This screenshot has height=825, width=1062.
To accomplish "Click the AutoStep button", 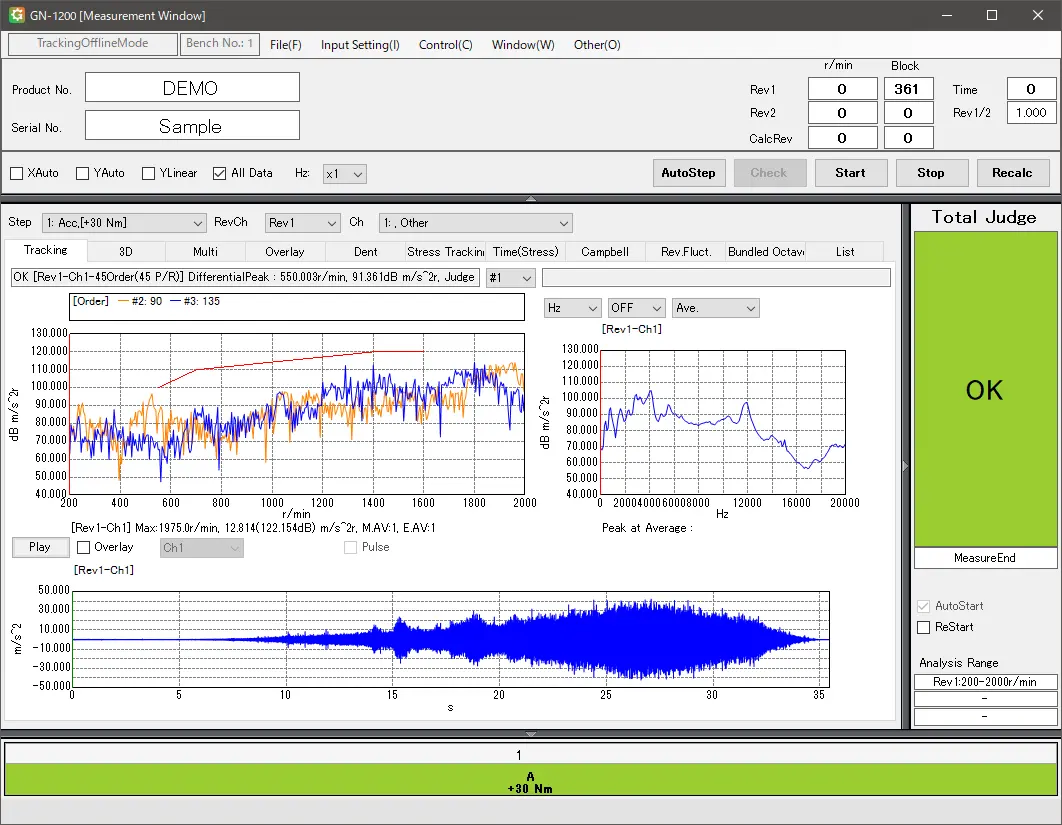I will point(689,173).
